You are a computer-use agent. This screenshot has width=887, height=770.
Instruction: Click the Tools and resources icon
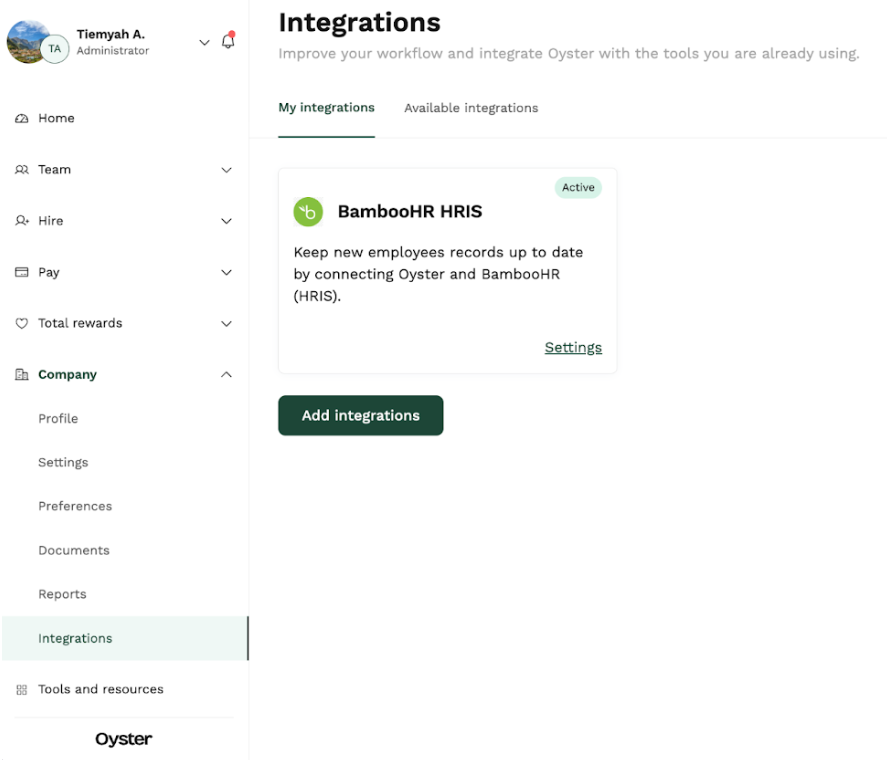click(x=21, y=689)
